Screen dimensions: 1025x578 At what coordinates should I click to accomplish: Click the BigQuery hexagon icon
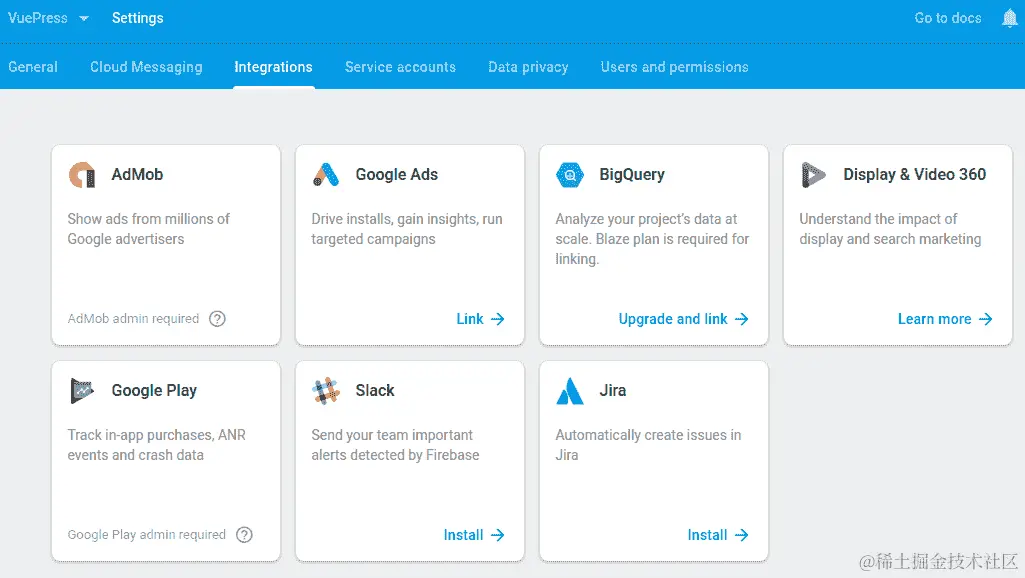[x=570, y=175]
